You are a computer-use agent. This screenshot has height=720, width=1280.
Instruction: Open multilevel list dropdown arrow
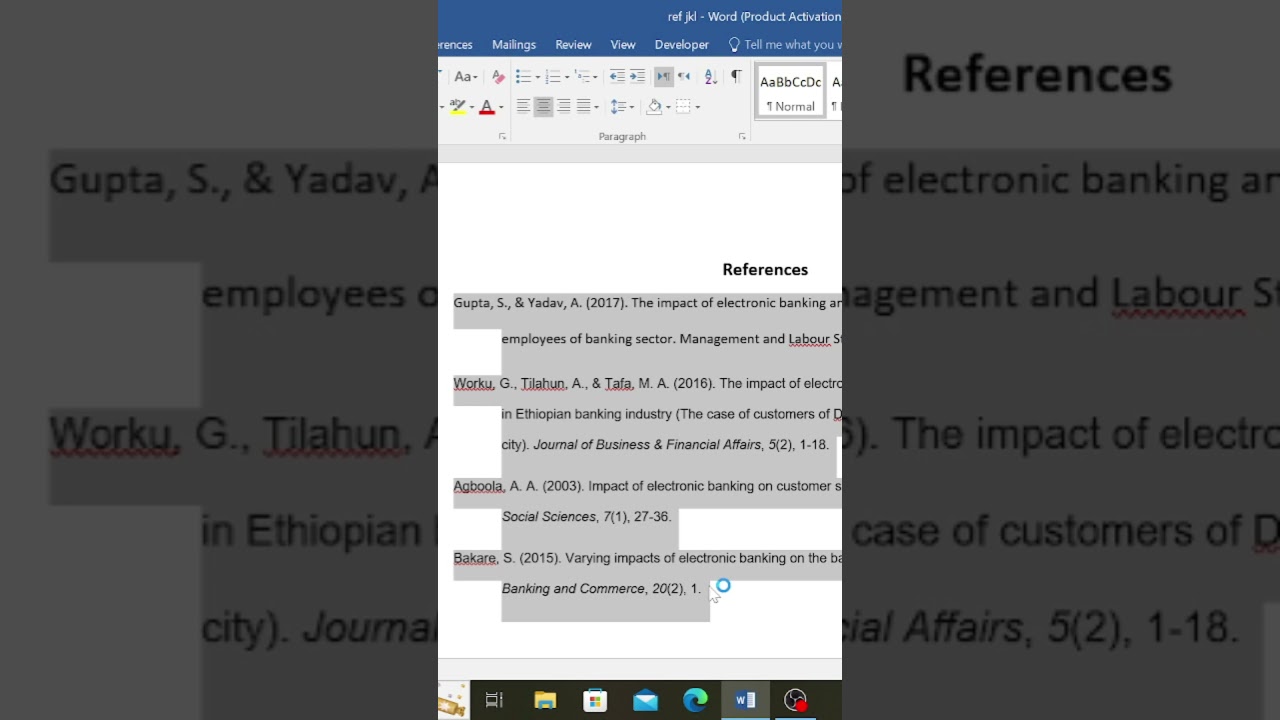click(x=596, y=77)
